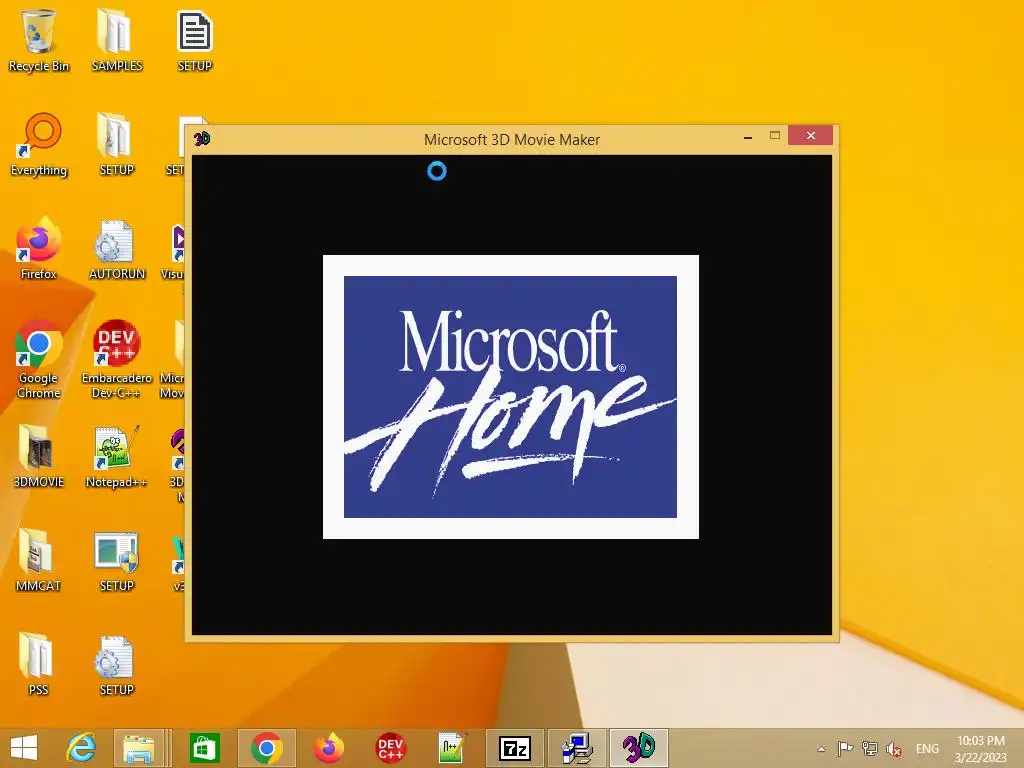Open the computer setup taskbar icon

(x=577, y=748)
